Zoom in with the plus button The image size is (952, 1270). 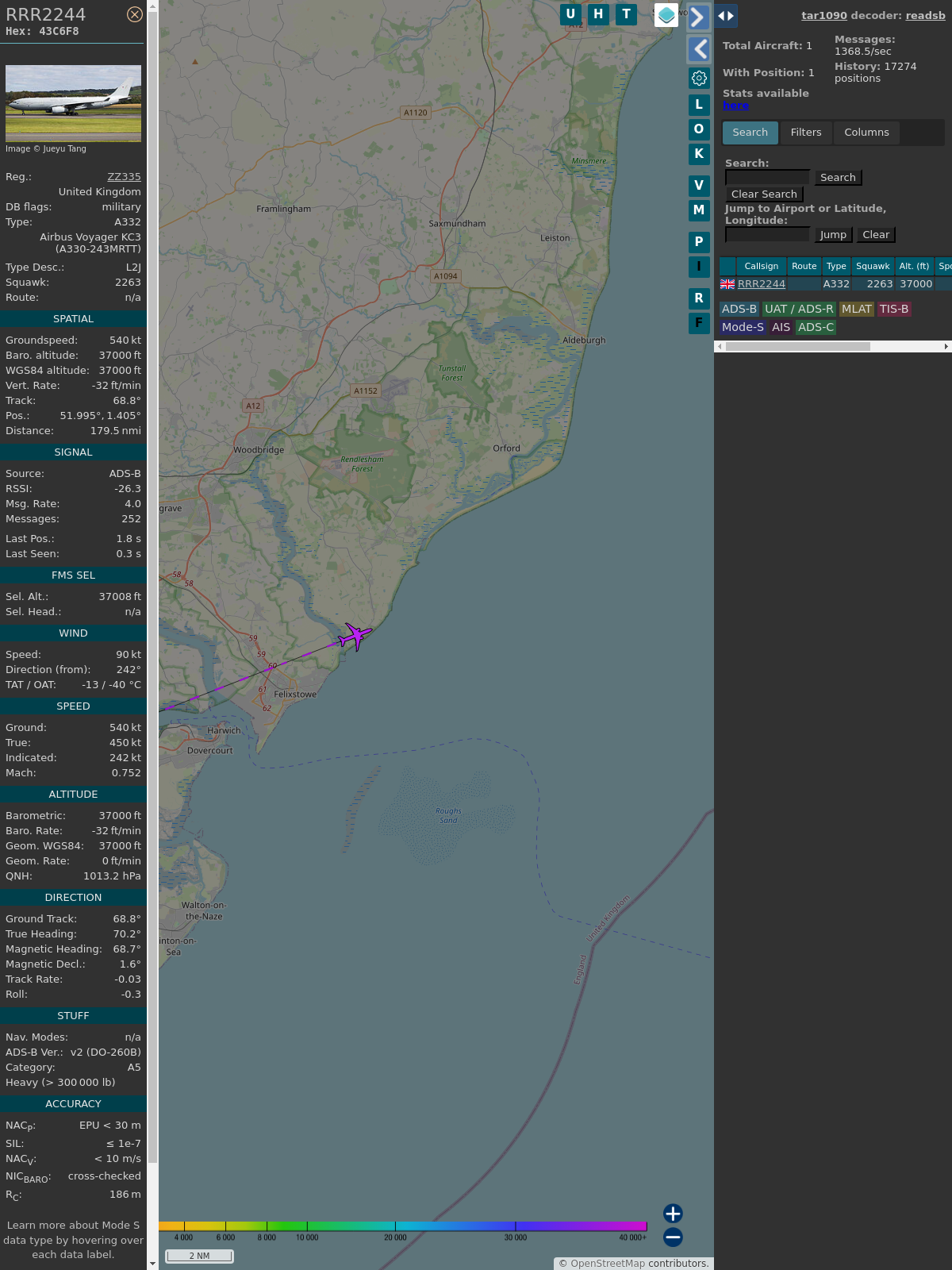pos(673,1213)
